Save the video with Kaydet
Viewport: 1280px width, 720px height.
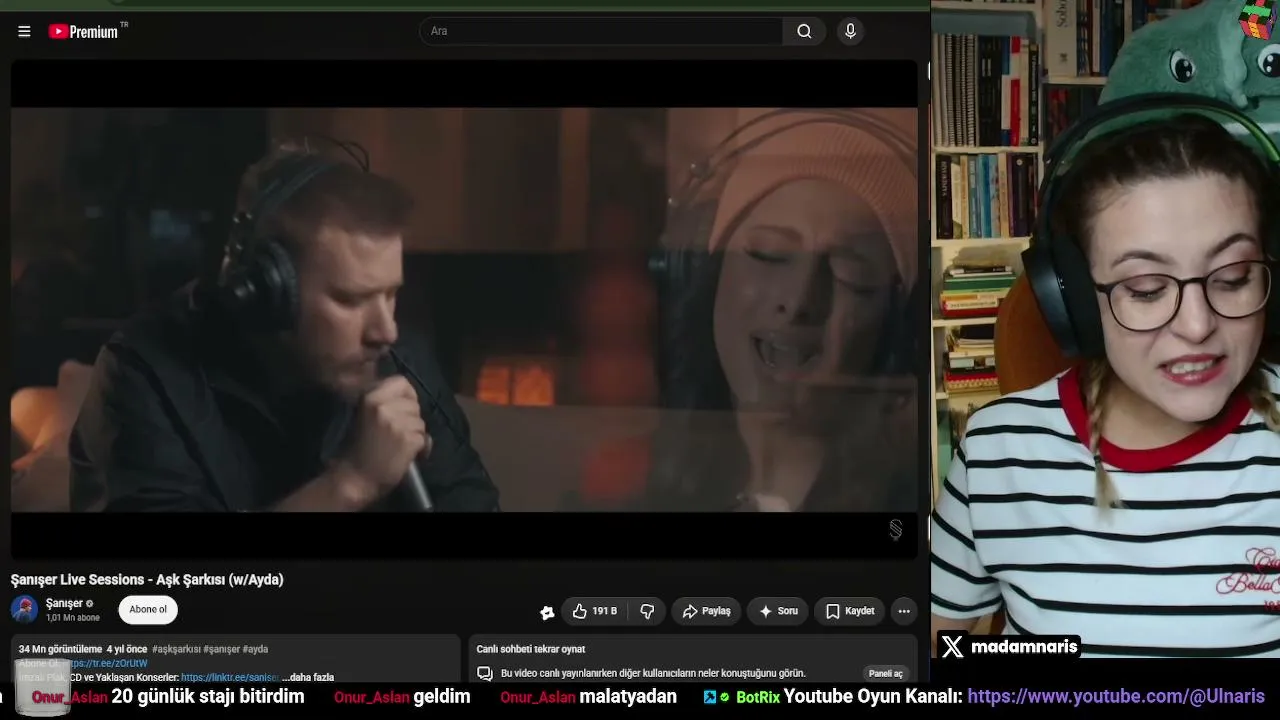850,611
